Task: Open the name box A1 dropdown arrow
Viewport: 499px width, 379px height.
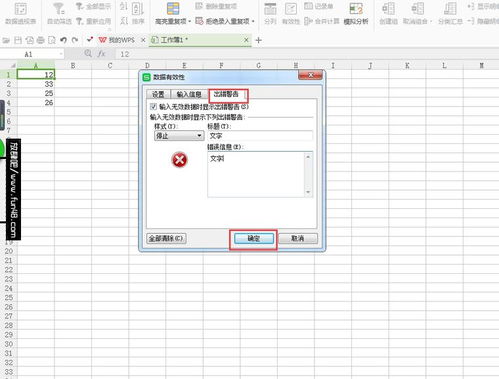Action: pyautogui.click(x=61, y=54)
